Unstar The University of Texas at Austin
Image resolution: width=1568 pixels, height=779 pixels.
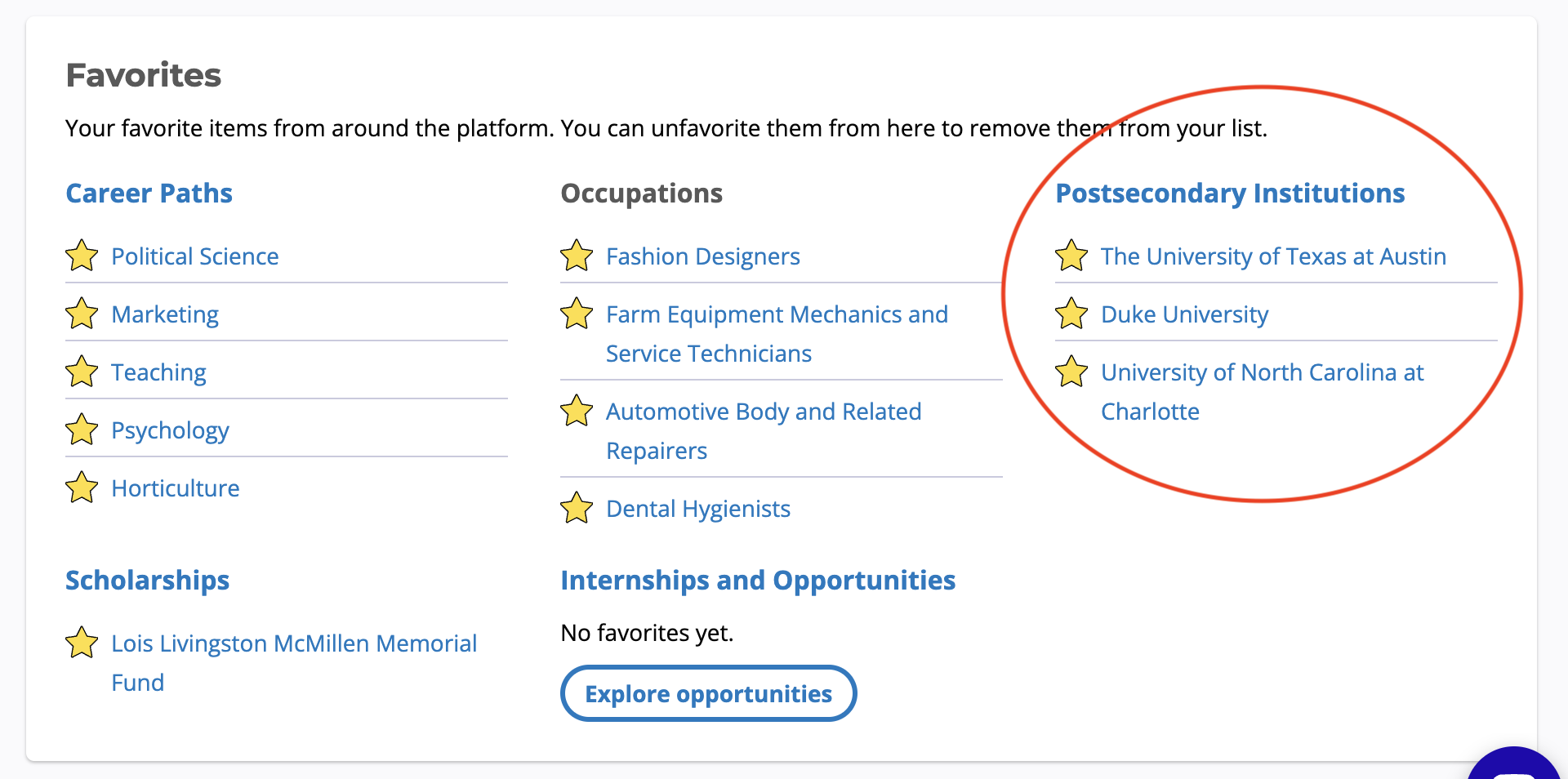click(x=1071, y=256)
